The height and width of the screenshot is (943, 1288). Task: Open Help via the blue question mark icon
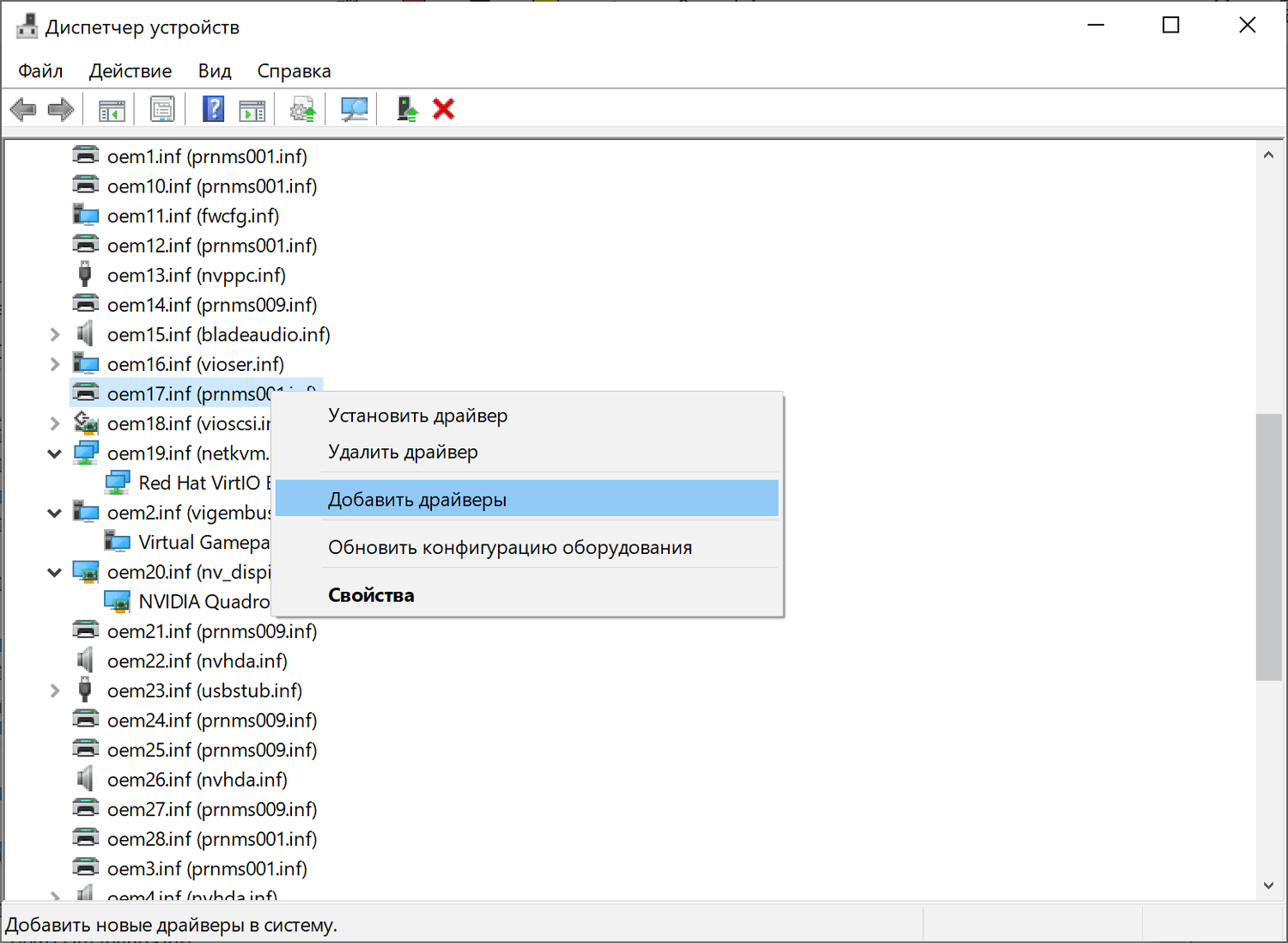(213, 109)
